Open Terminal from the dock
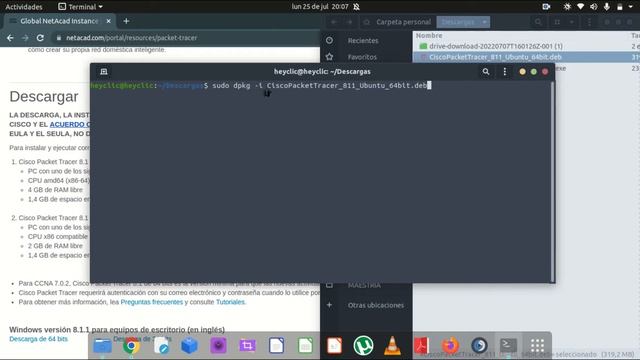Viewport: 640px width, 360px height. [509, 346]
